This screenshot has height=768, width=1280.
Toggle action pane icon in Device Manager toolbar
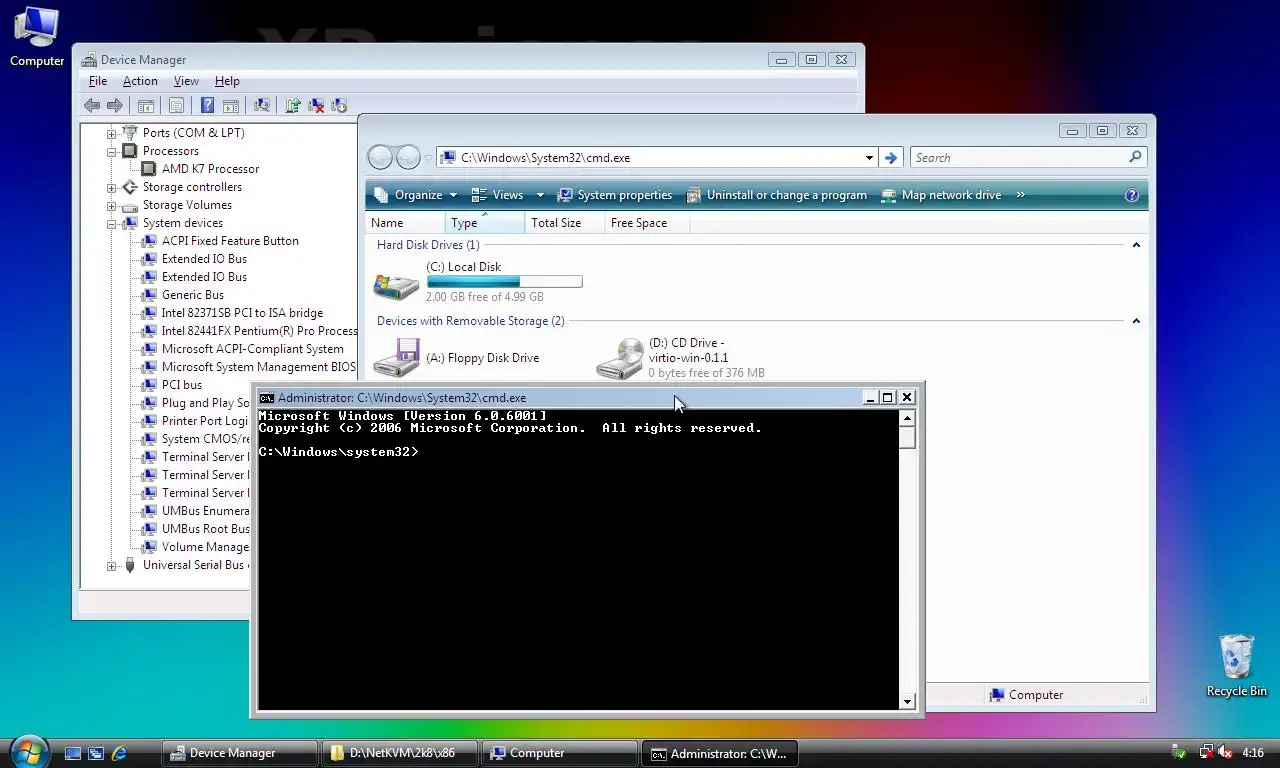click(x=231, y=105)
